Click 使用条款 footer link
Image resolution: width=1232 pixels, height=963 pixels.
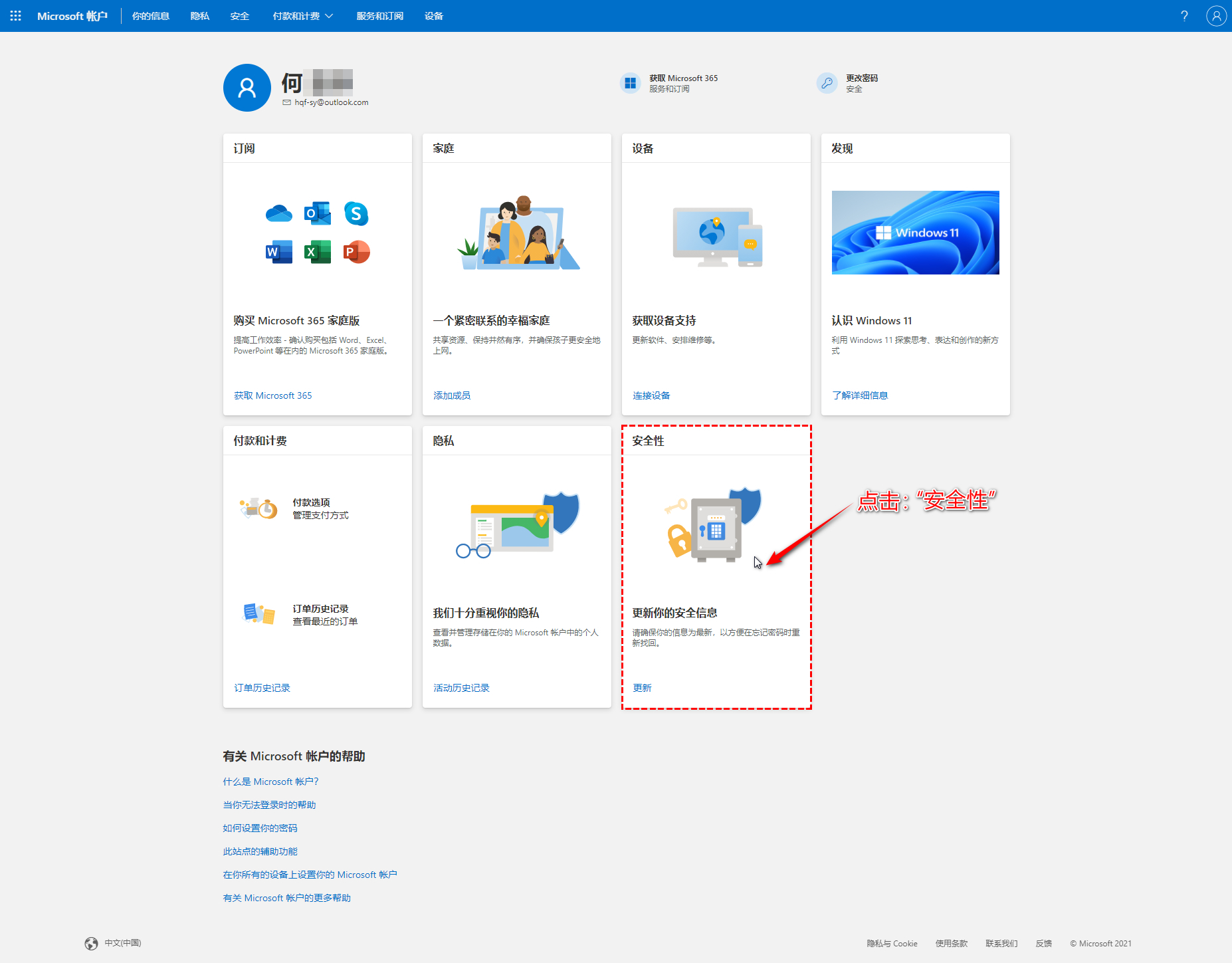(x=952, y=944)
